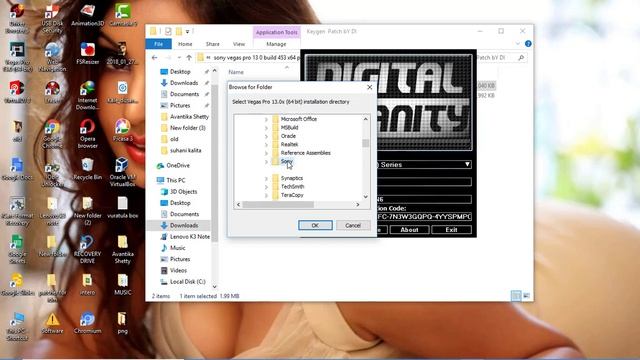Click the folder tree scroll-down arrow
This screenshot has width=640, height=360.
coord(365,196)
